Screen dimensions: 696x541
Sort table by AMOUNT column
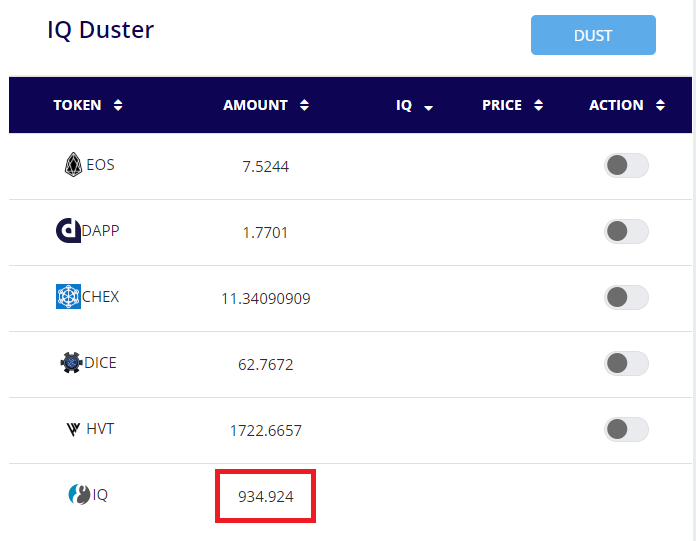pyautogui.click(x=266, y=105)
